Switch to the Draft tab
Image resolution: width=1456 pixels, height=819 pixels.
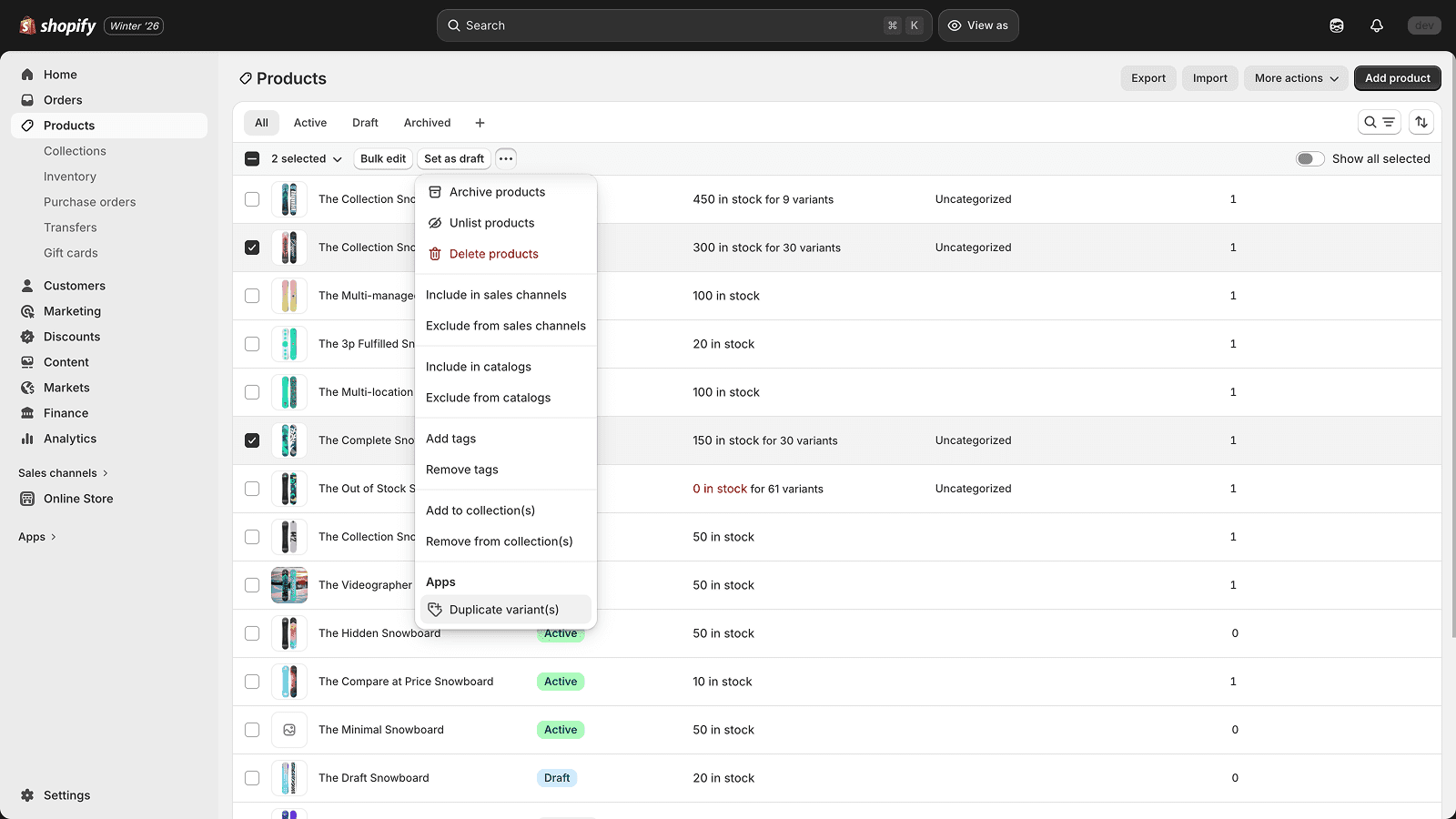click(365, 122)
